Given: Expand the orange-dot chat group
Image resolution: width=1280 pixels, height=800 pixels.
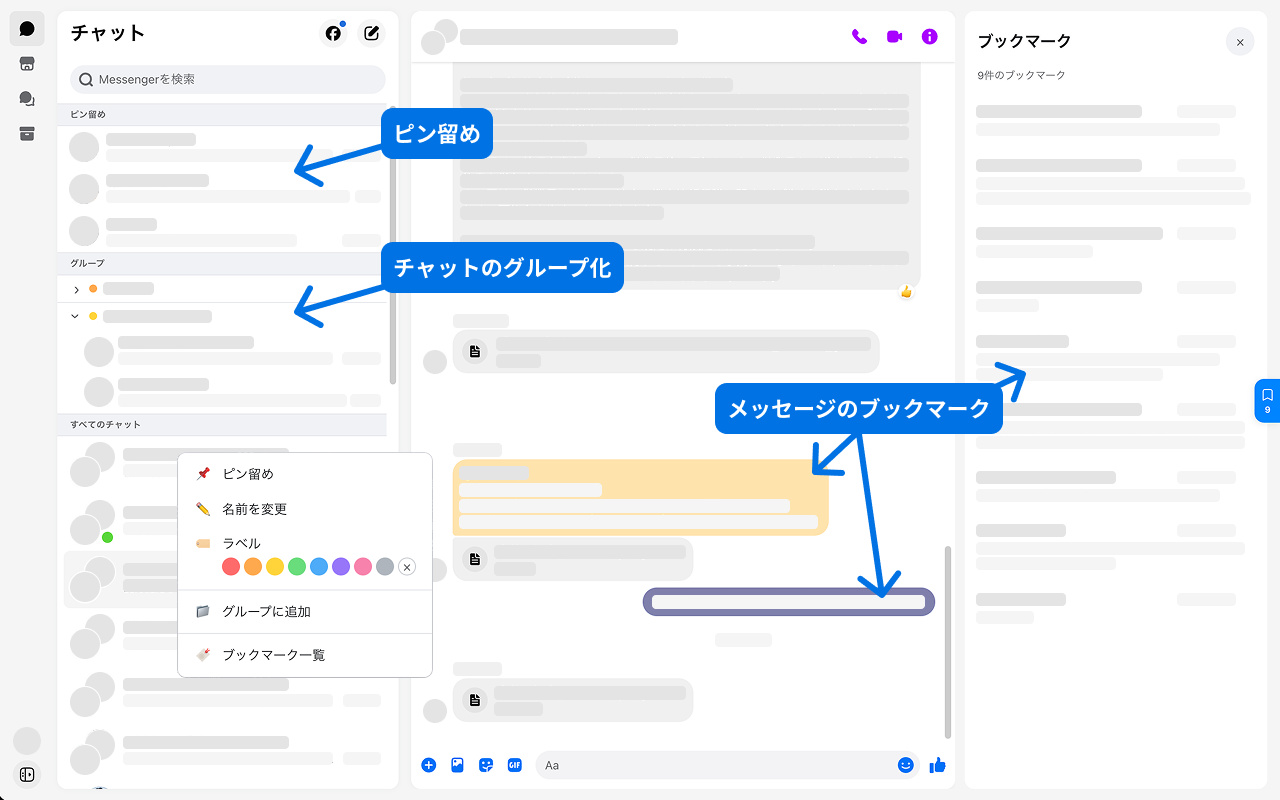Looking at the screenshot, I should click(77, 289).
